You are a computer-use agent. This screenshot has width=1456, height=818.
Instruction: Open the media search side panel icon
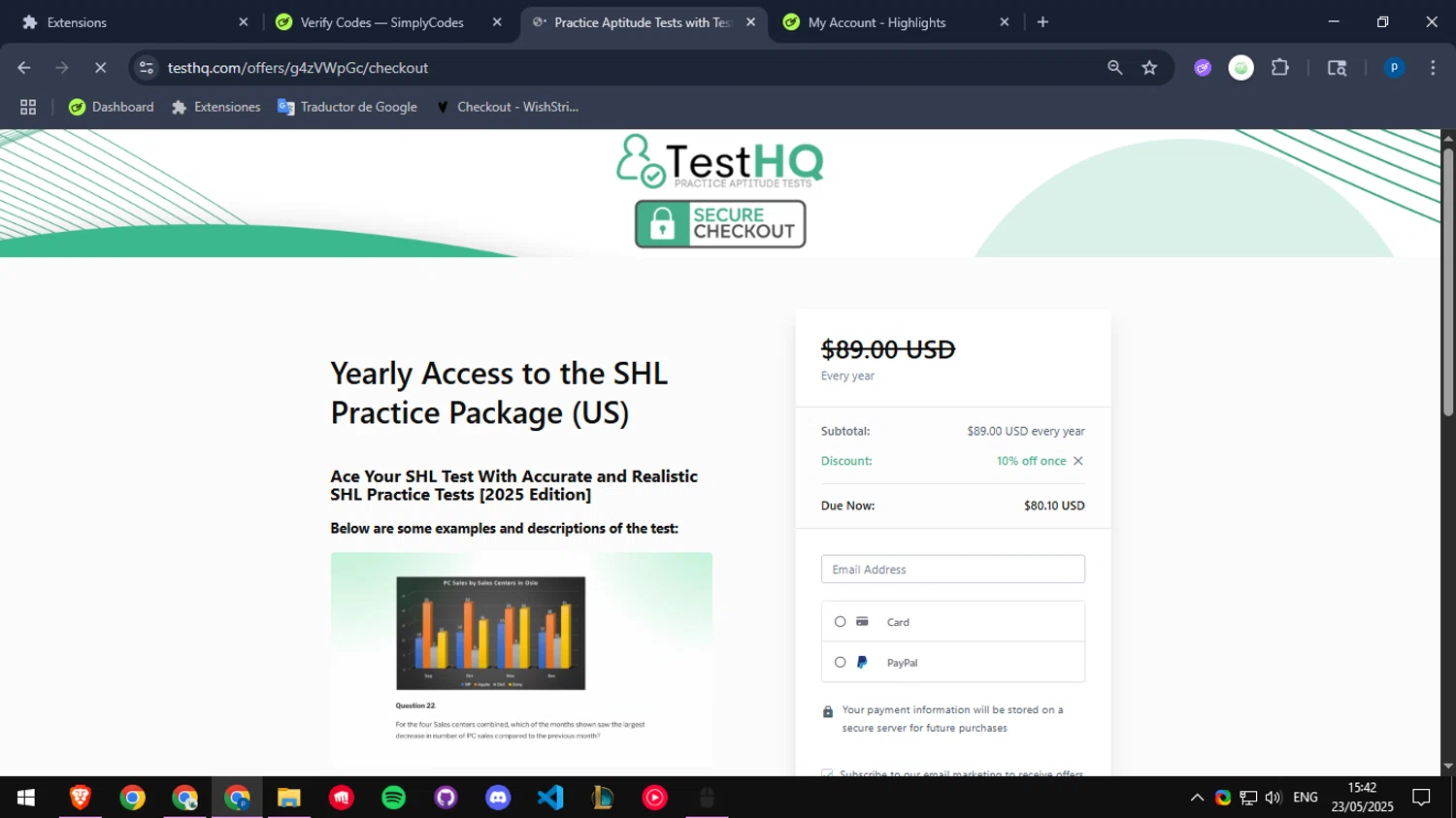[1337, 68]
